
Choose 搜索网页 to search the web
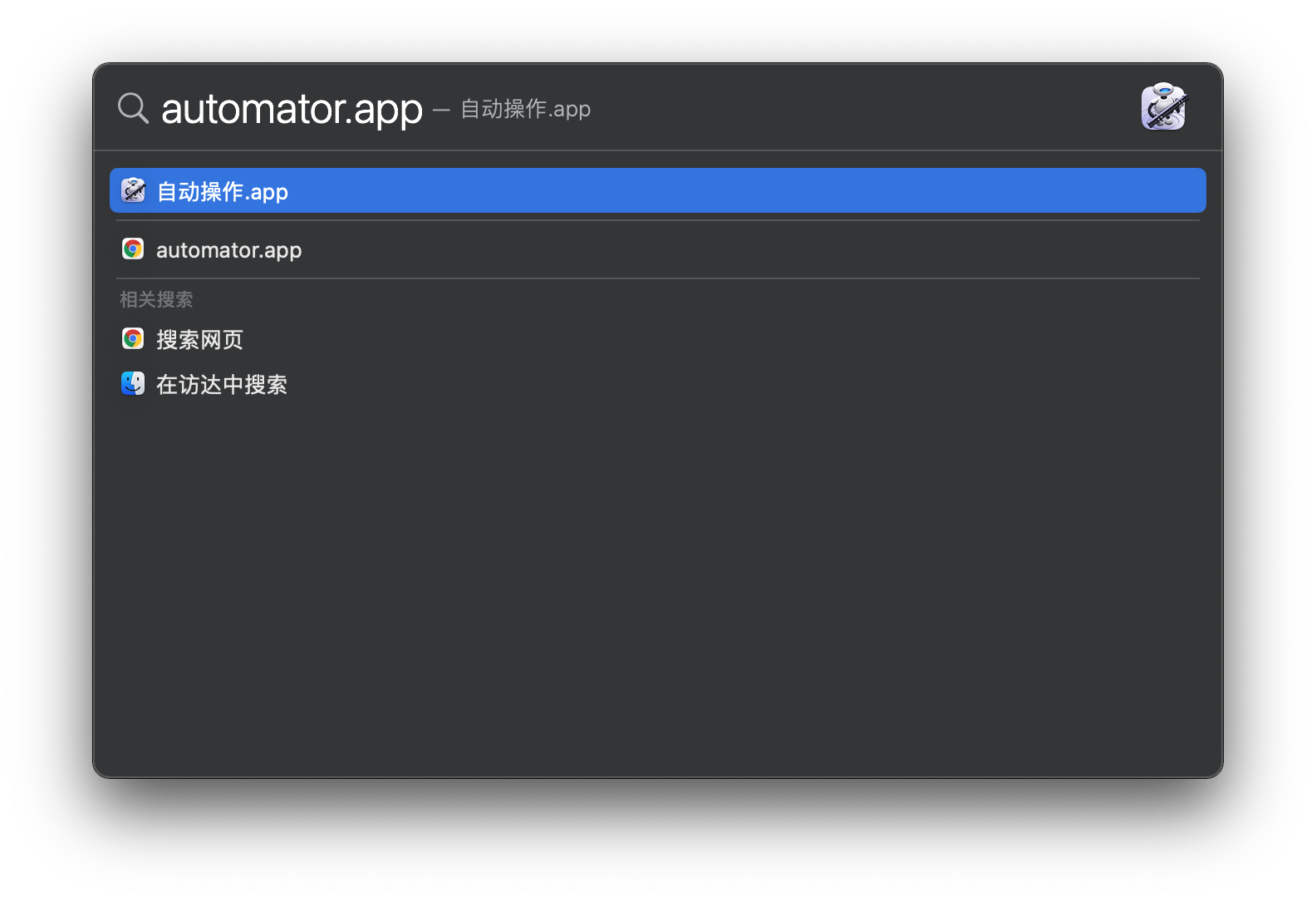click(x=199, y=340)
